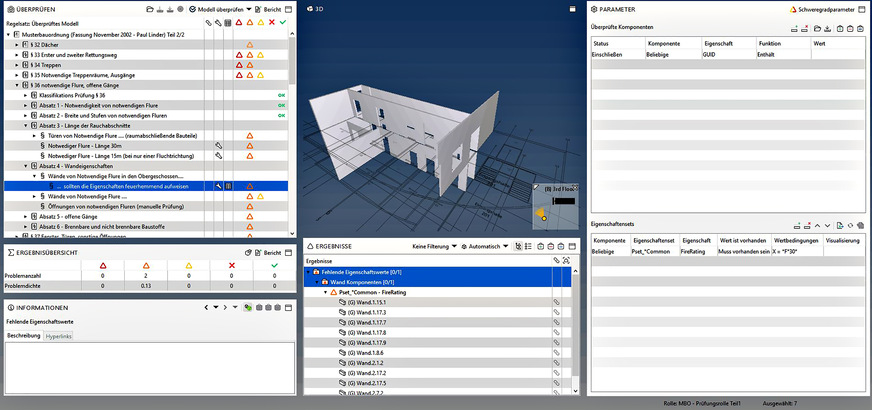The height and width of the screenshot is (410, 872).
Task: Collapse Absatz 4 - Wandeigenschaften tree node
Action: [25, 165]
